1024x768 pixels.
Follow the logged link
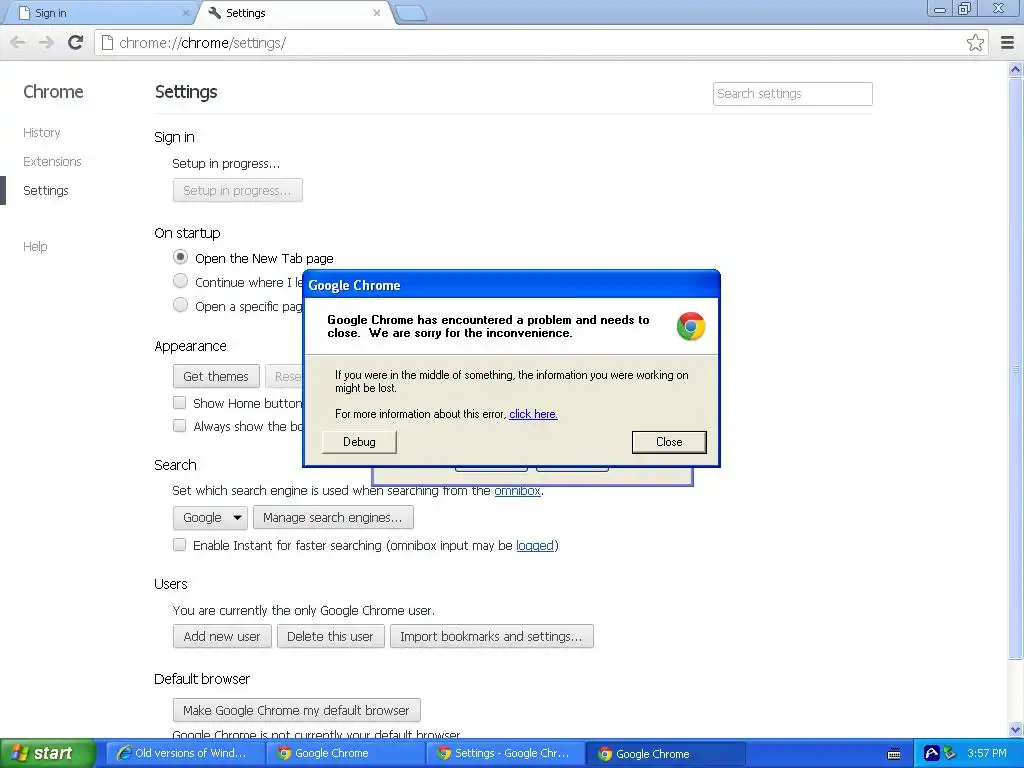(535, 545)
